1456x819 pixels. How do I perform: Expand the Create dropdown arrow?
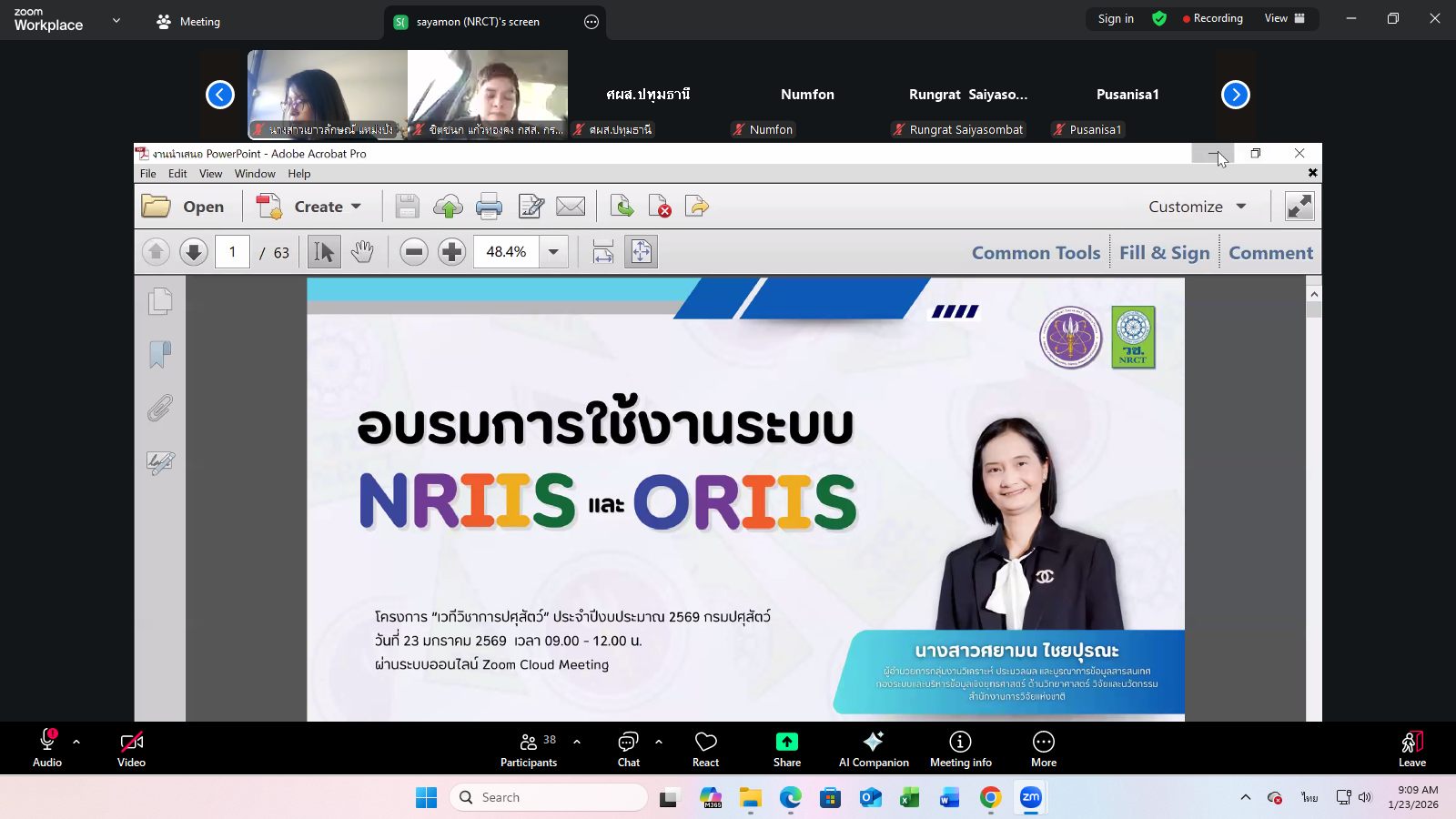pyautogui.click(x=356, y=207)
